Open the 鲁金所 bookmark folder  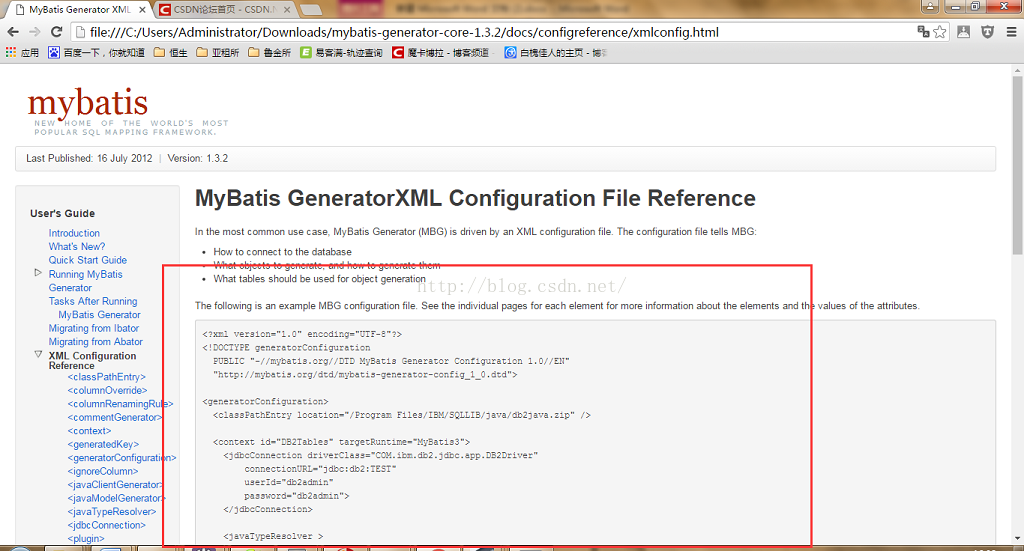269,52
